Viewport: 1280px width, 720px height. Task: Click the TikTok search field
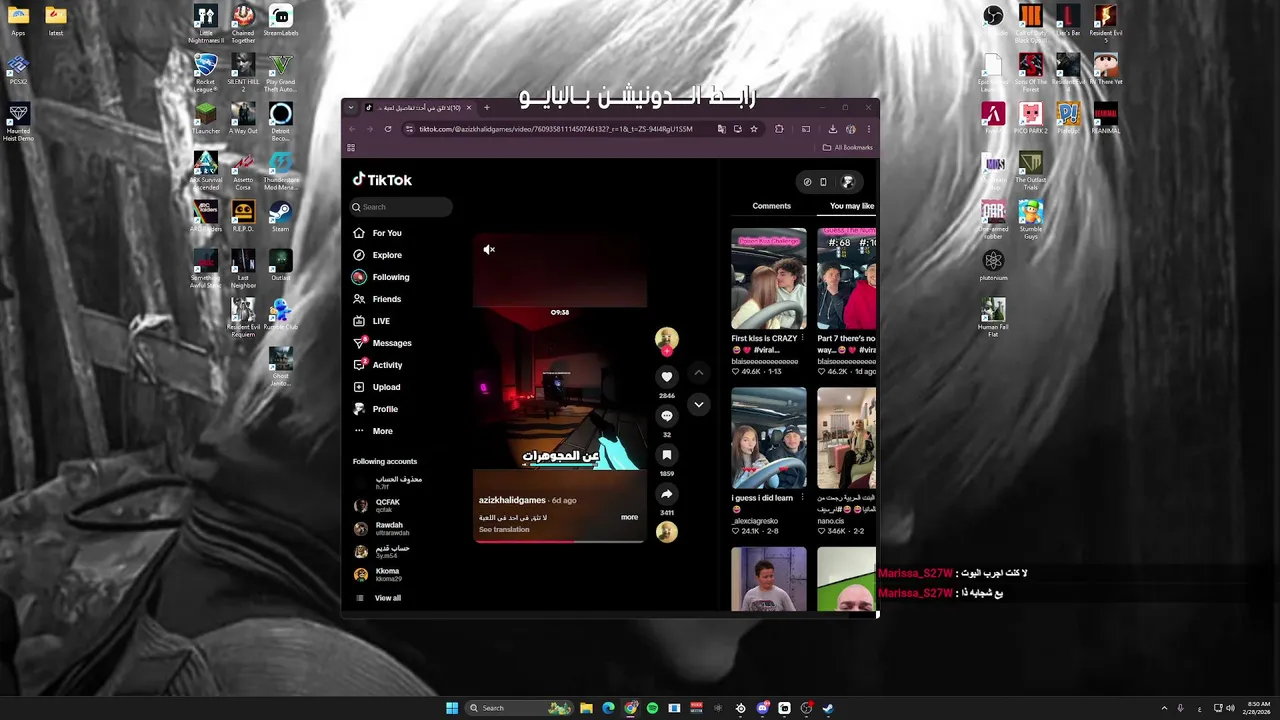pos(401,207)
